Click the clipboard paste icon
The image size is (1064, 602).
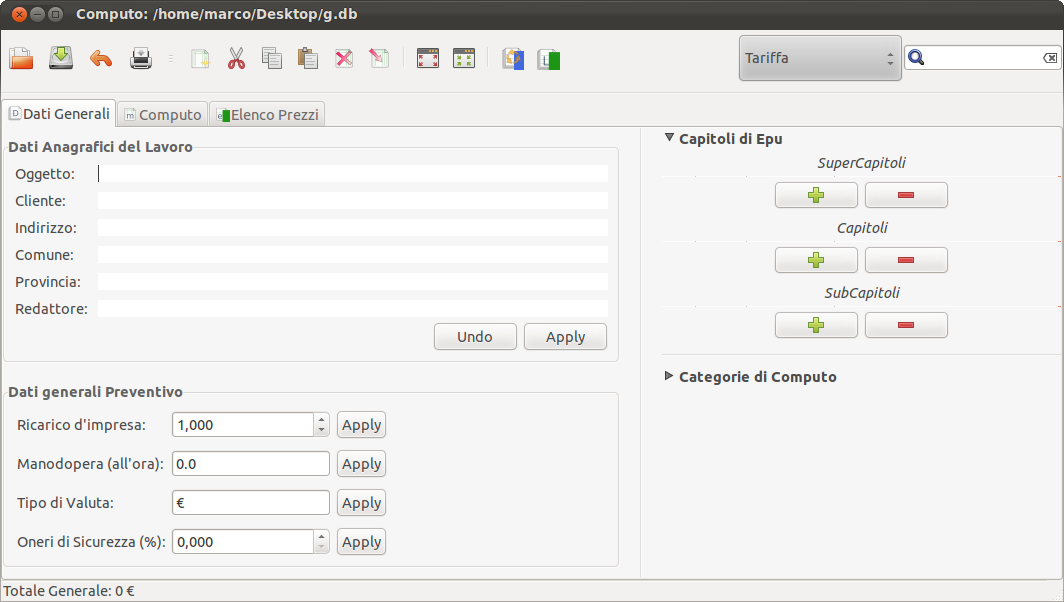click(307, 58)
